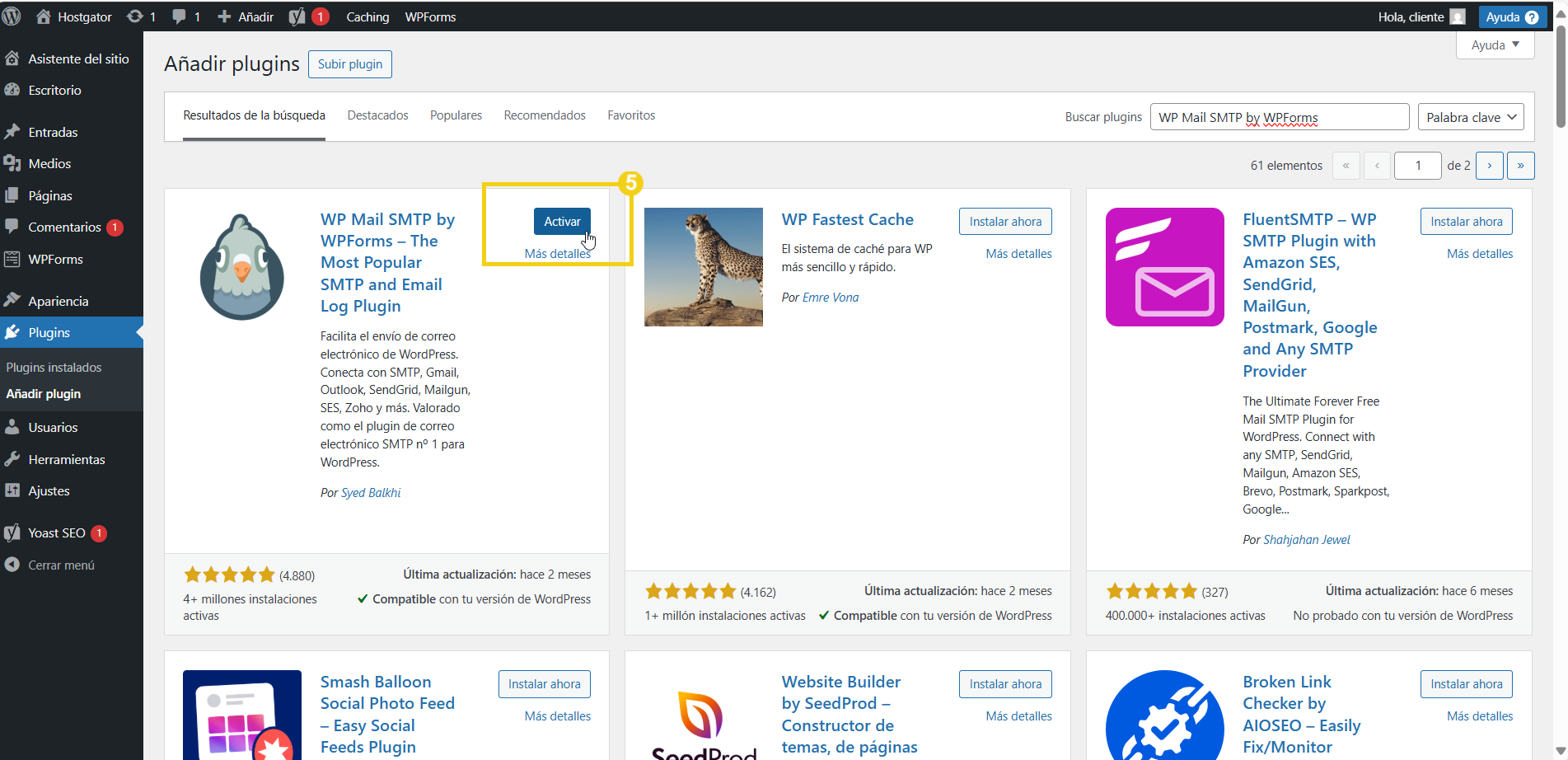Activate the WP Mail SMTP plugin
1568x760 pixels.
(562, 222)
